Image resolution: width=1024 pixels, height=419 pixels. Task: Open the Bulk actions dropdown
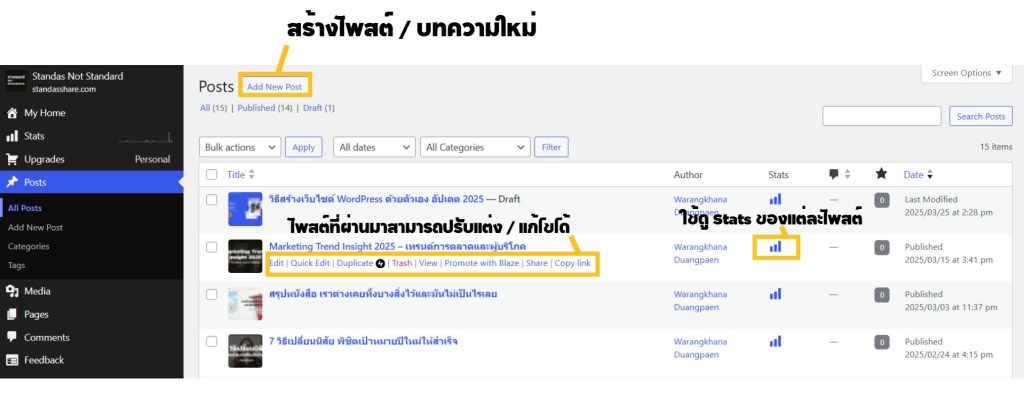(240, 147)
